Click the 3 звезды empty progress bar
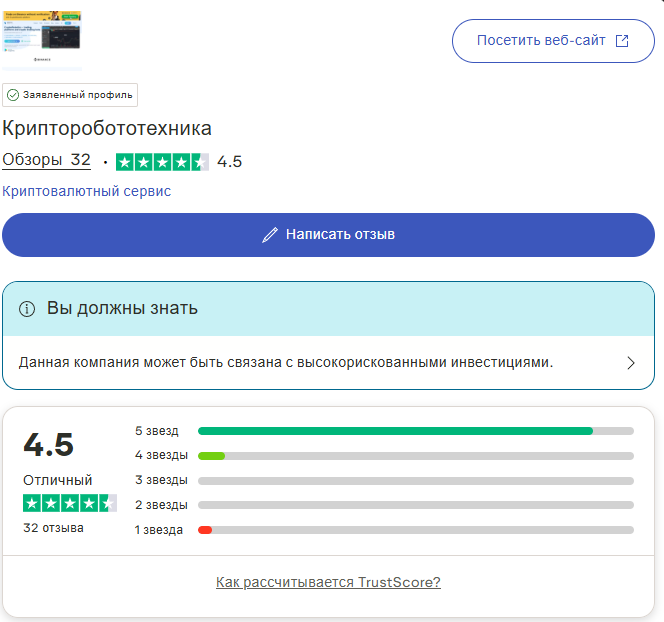This screenshot has width=664, height=622. 416,481
